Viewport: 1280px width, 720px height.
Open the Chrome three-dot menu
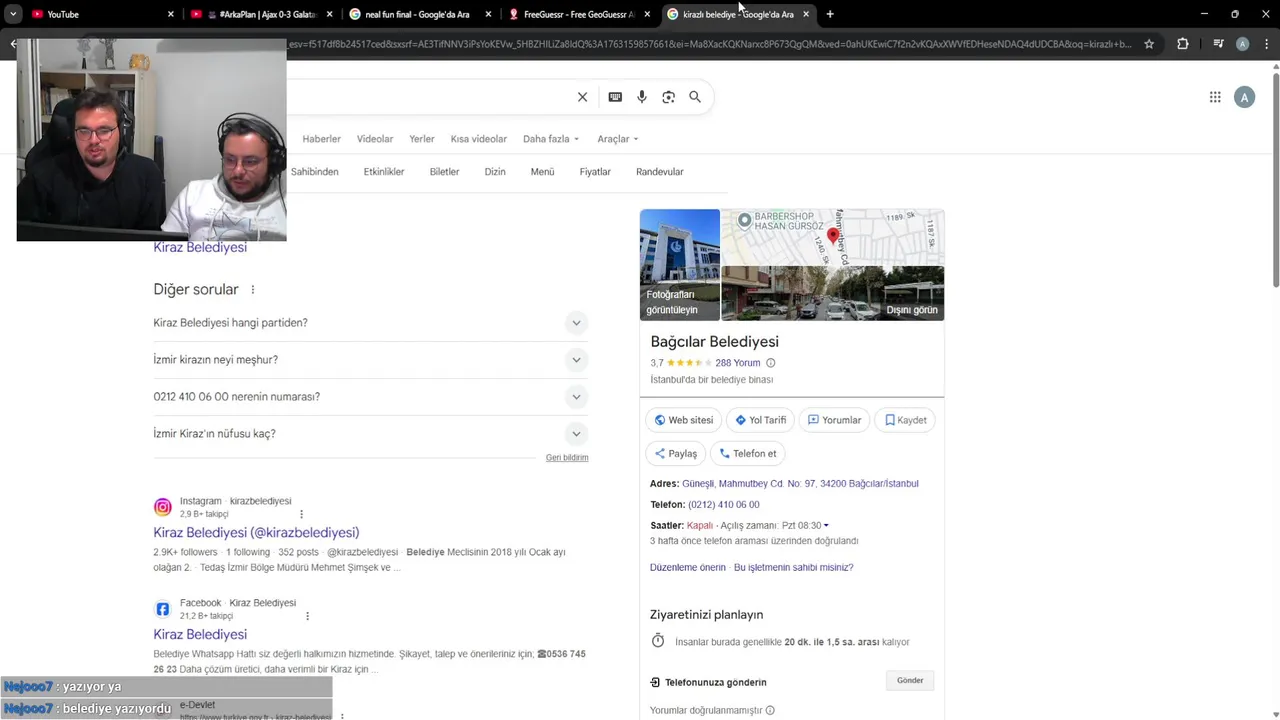1266,44
